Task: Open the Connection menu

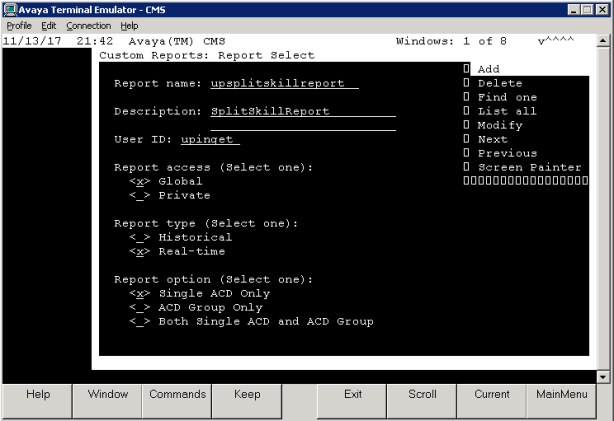Action: (x=88, y=25)
